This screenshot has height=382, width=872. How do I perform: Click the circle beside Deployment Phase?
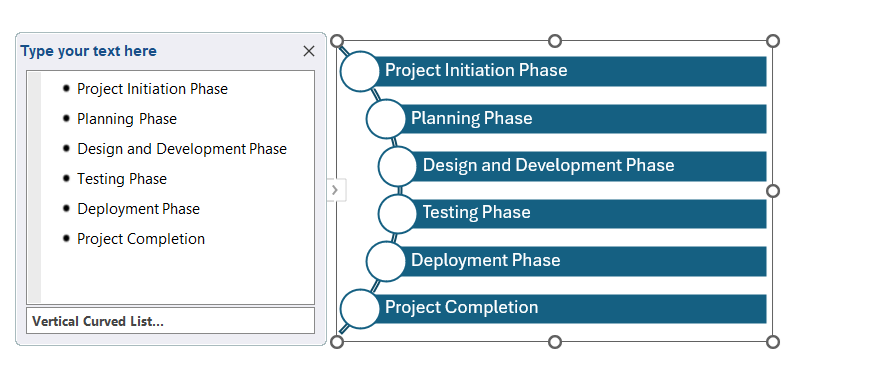[385, 261]
